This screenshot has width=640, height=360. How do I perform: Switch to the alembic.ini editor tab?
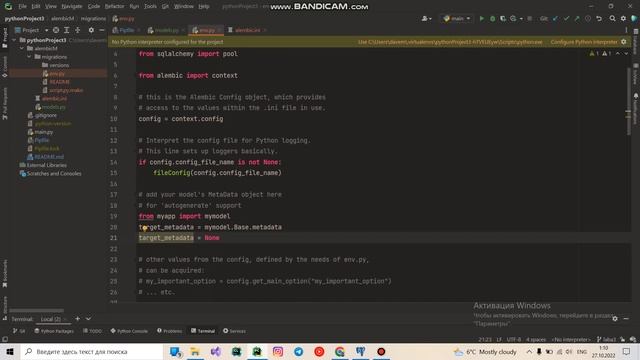pos(246,30)
